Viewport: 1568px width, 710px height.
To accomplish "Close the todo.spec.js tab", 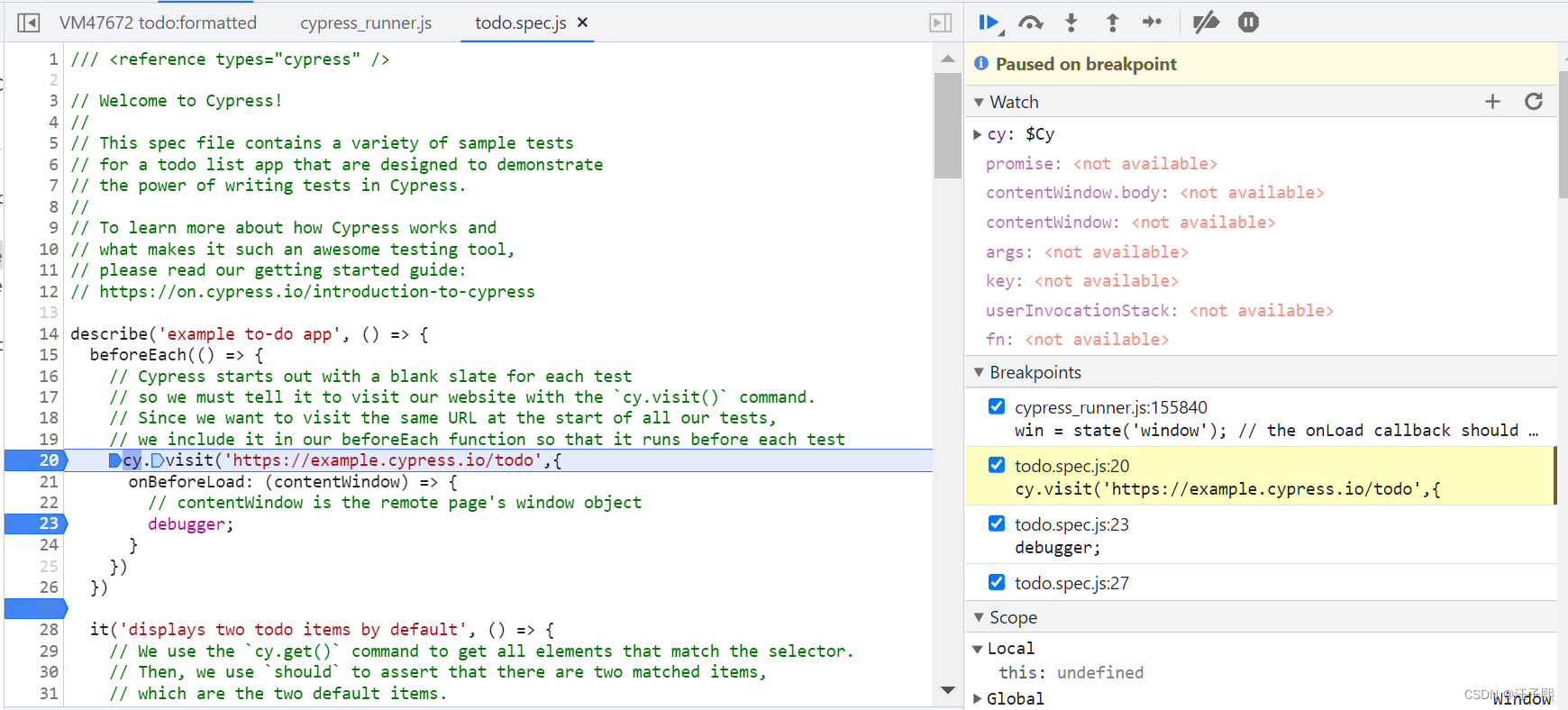I will (x=583, y=23).
